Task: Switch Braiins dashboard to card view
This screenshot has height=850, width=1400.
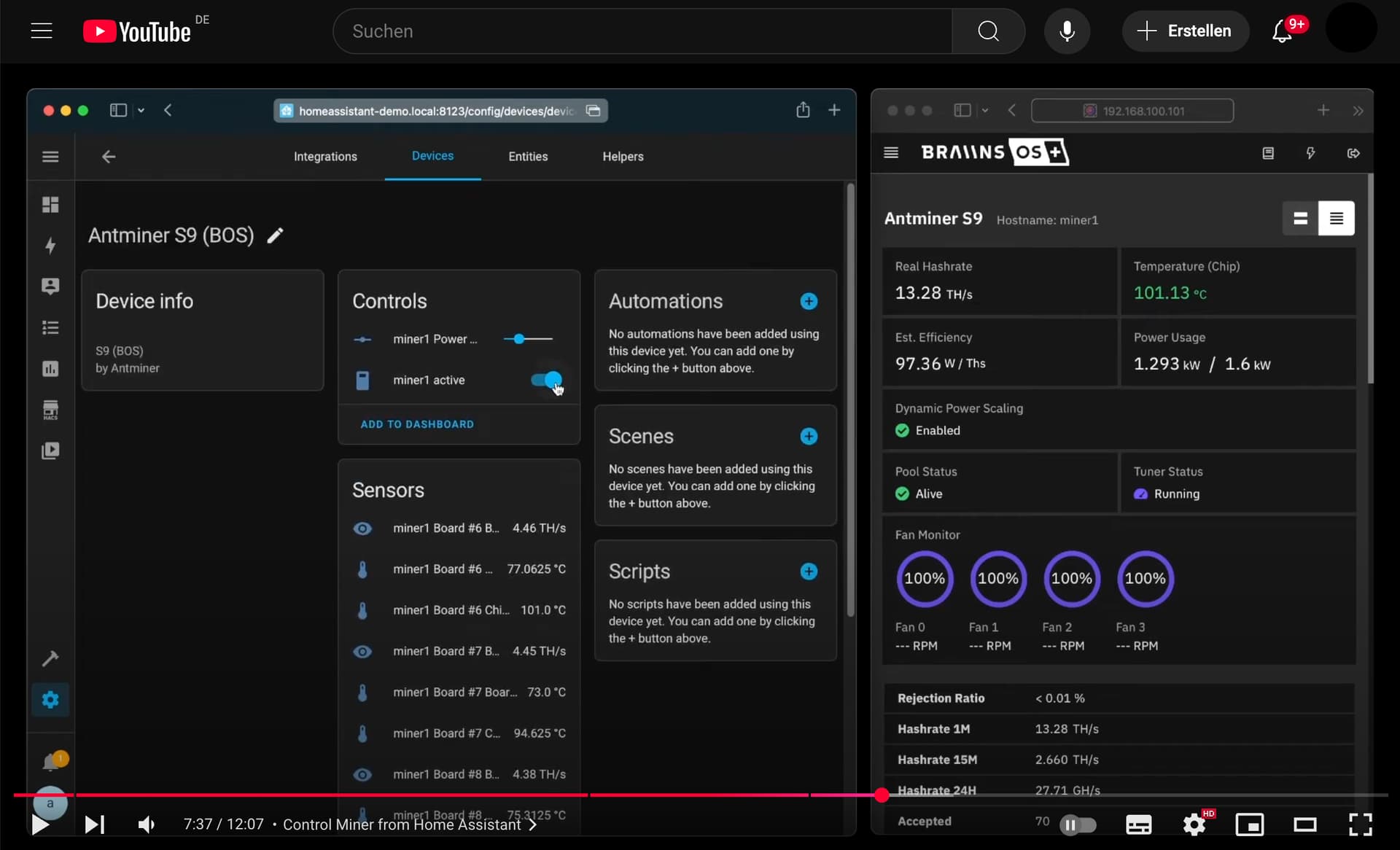Action: 1300,219
